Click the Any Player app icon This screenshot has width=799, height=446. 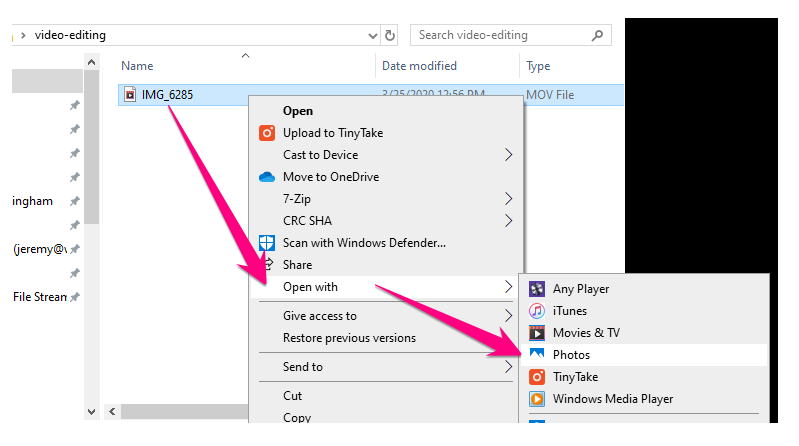pos(537,289)
